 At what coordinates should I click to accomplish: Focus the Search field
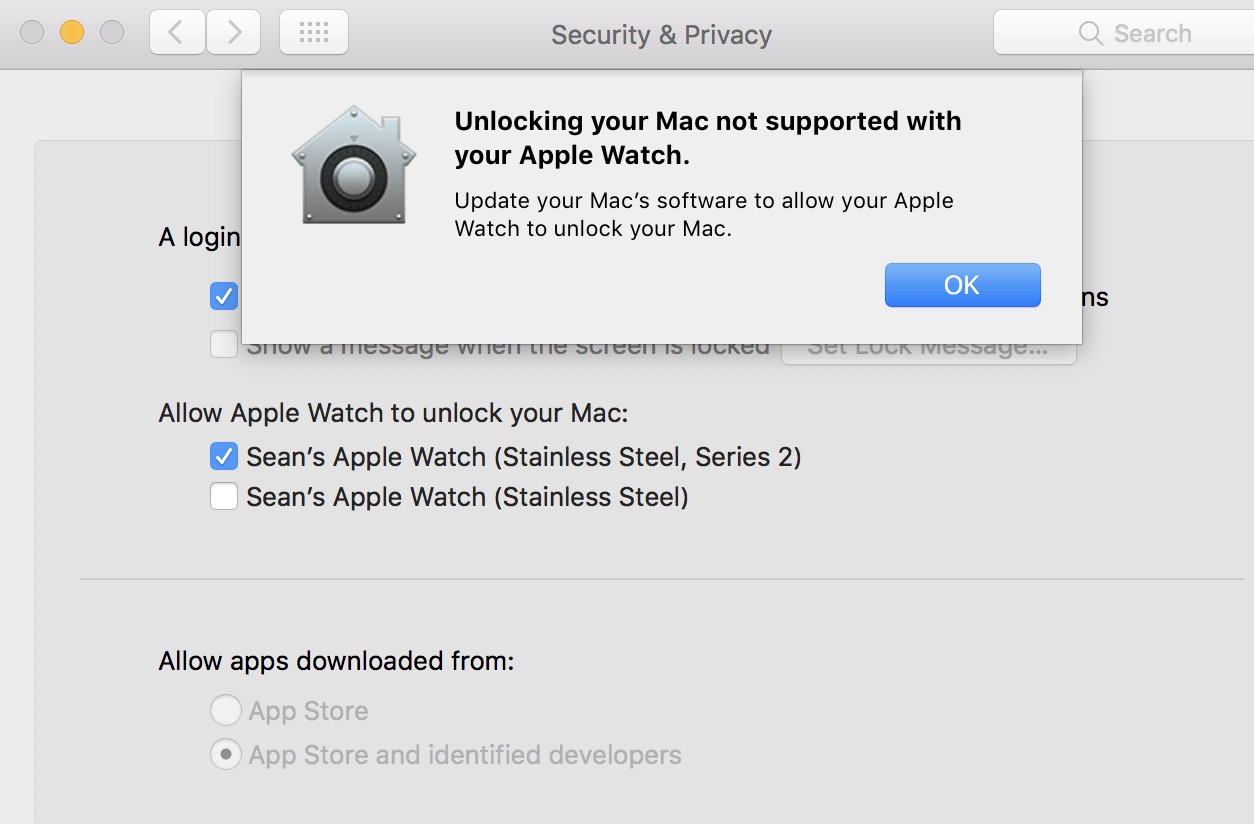click(1124, 33)
